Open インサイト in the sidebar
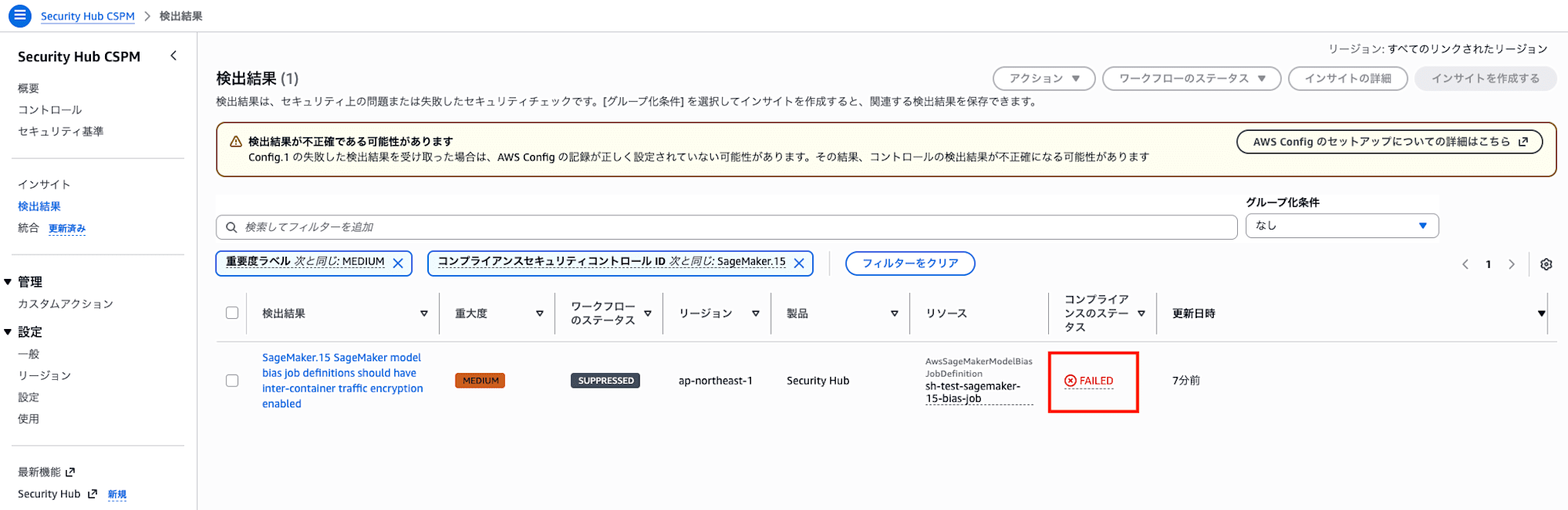Image resolution: width=1568 pixels, height=510 pixels. pos(45,184)
